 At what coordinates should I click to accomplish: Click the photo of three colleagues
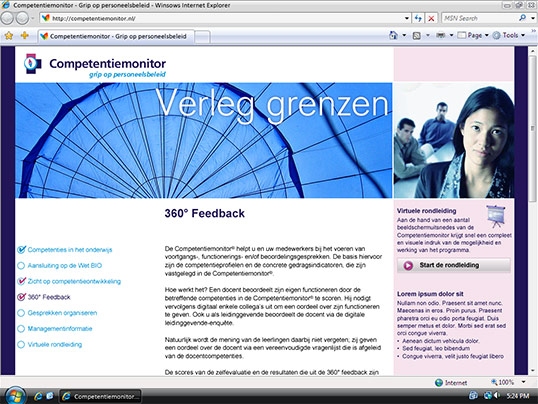pos(454,140)
